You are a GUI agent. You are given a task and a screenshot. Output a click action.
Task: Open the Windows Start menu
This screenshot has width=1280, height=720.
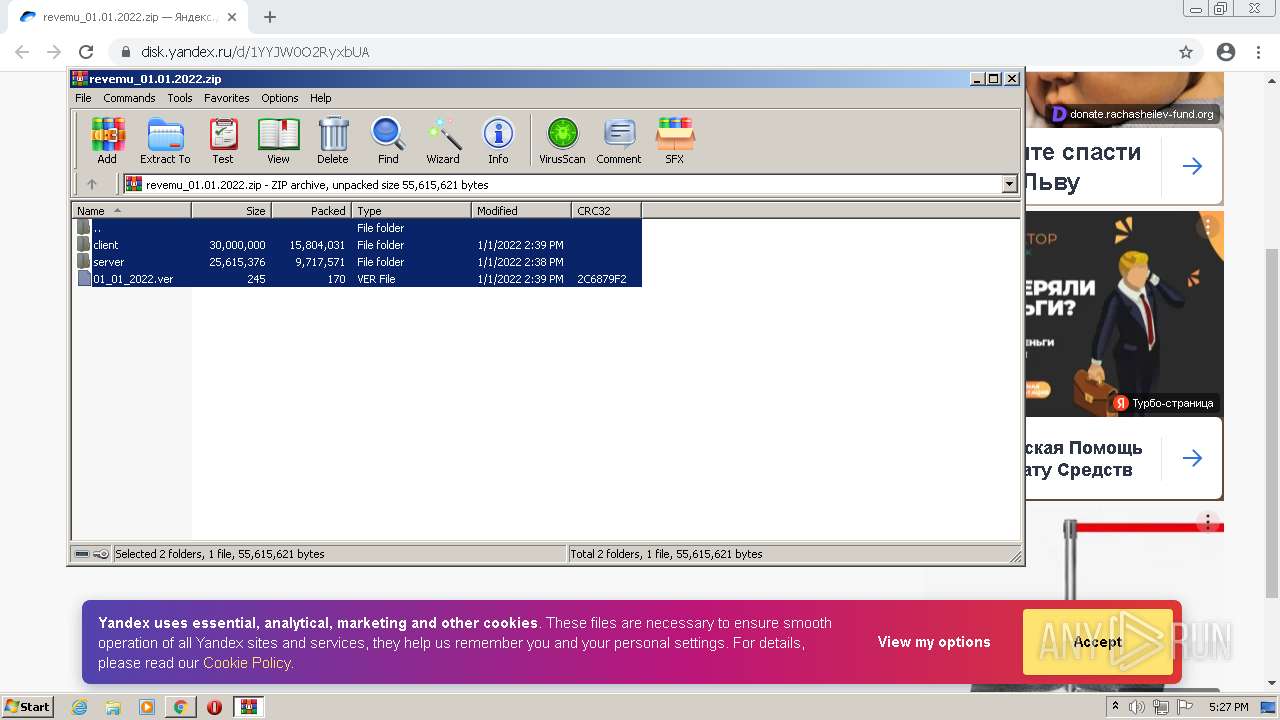[x=28, y=707]
